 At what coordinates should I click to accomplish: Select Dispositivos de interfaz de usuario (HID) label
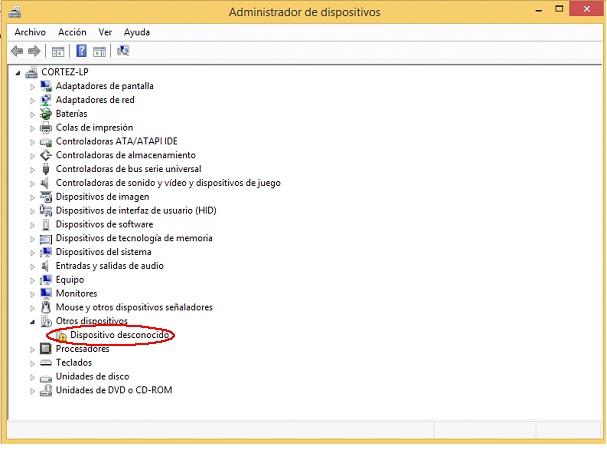tap(136, 211)
